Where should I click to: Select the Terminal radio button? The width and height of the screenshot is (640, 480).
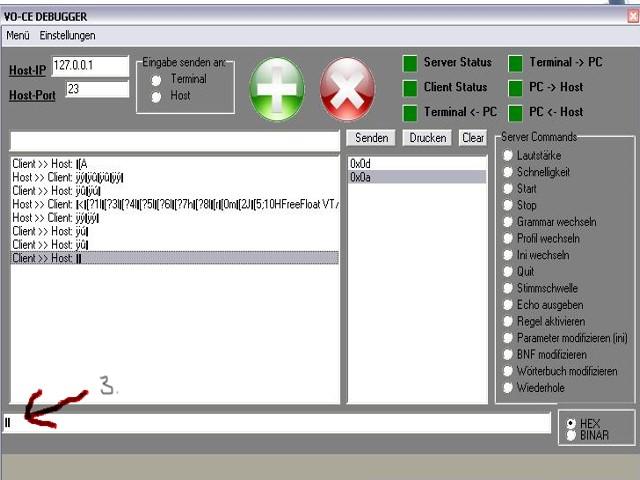156,80
